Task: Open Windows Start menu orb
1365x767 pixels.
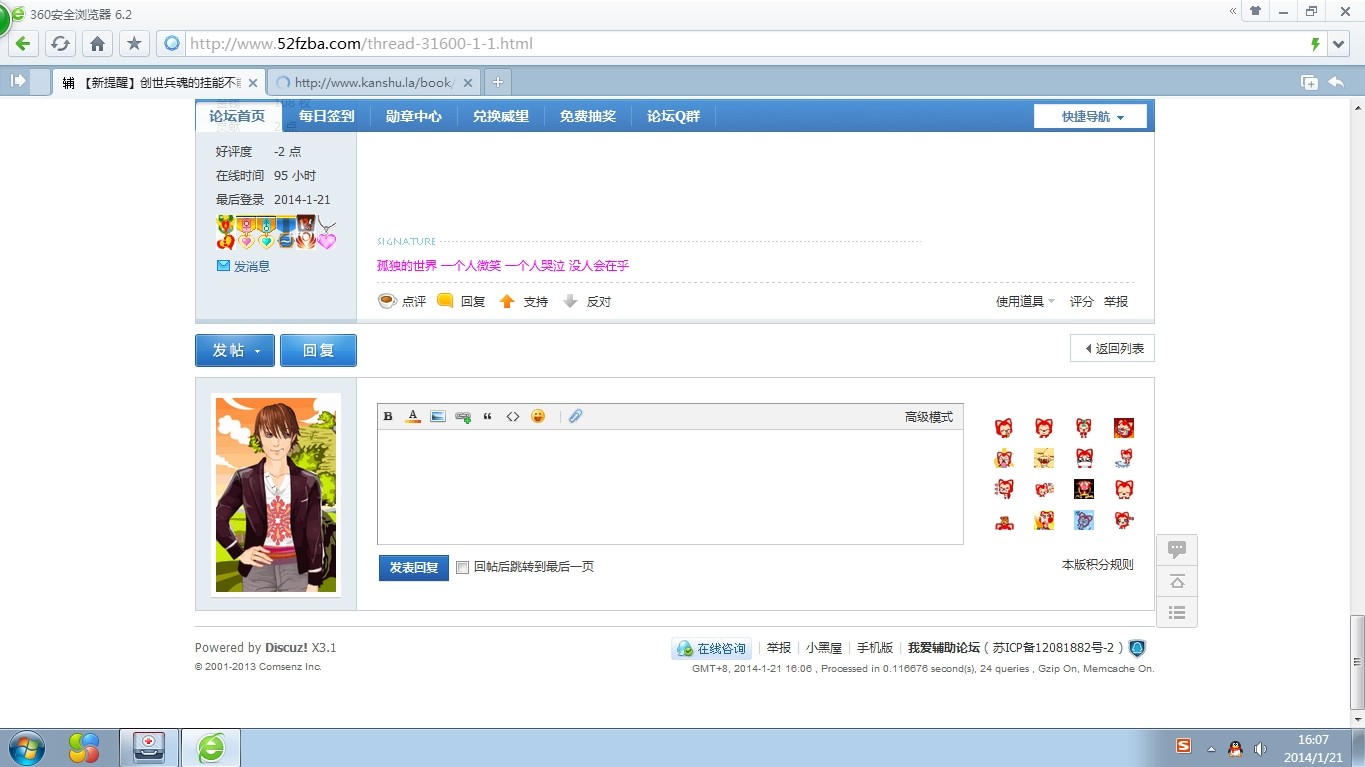Action: tap(26, 747)
